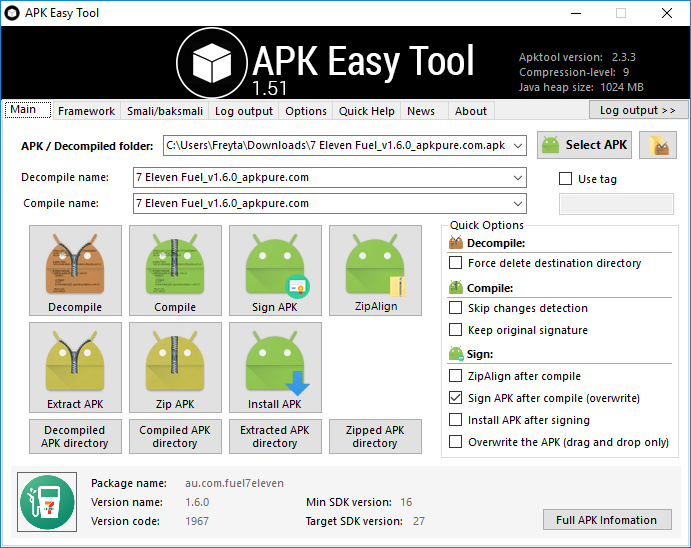Open Decompiled APK directory
691x548 pixels.
75,437
